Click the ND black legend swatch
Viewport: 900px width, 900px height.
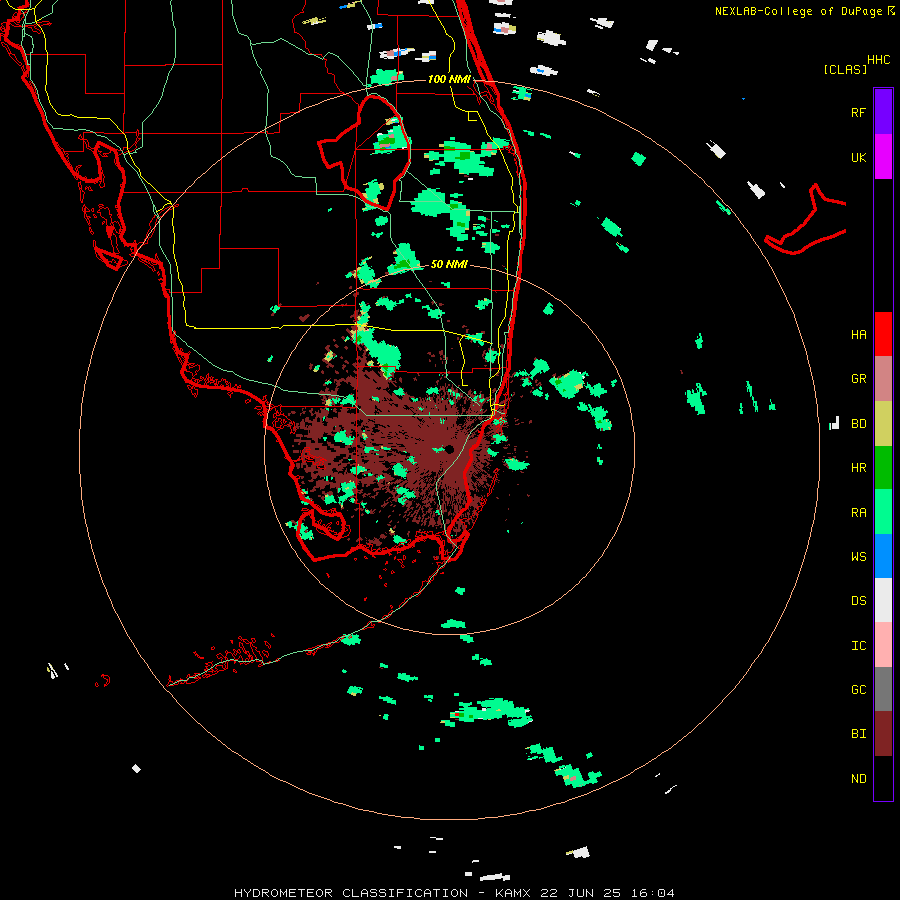883,778
